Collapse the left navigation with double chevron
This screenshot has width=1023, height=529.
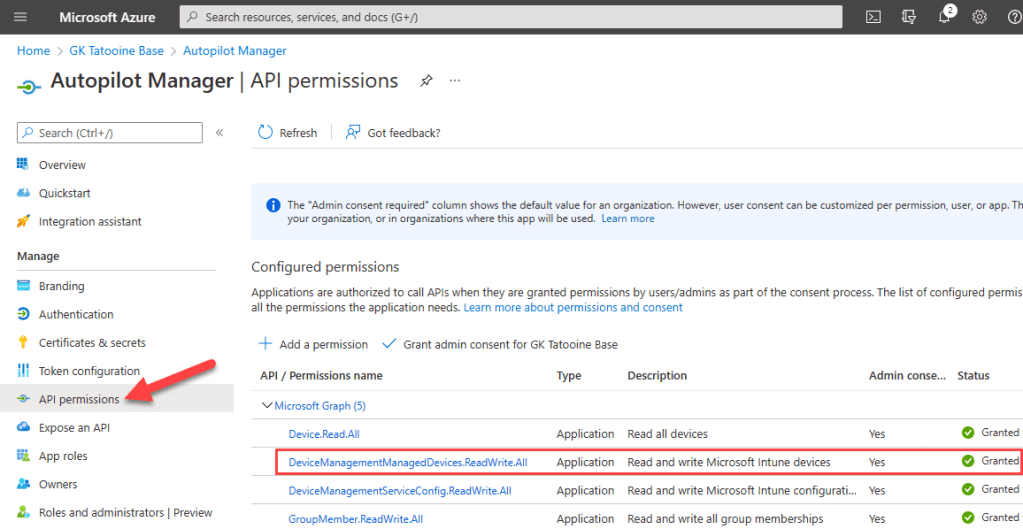[x=219, y=132]
